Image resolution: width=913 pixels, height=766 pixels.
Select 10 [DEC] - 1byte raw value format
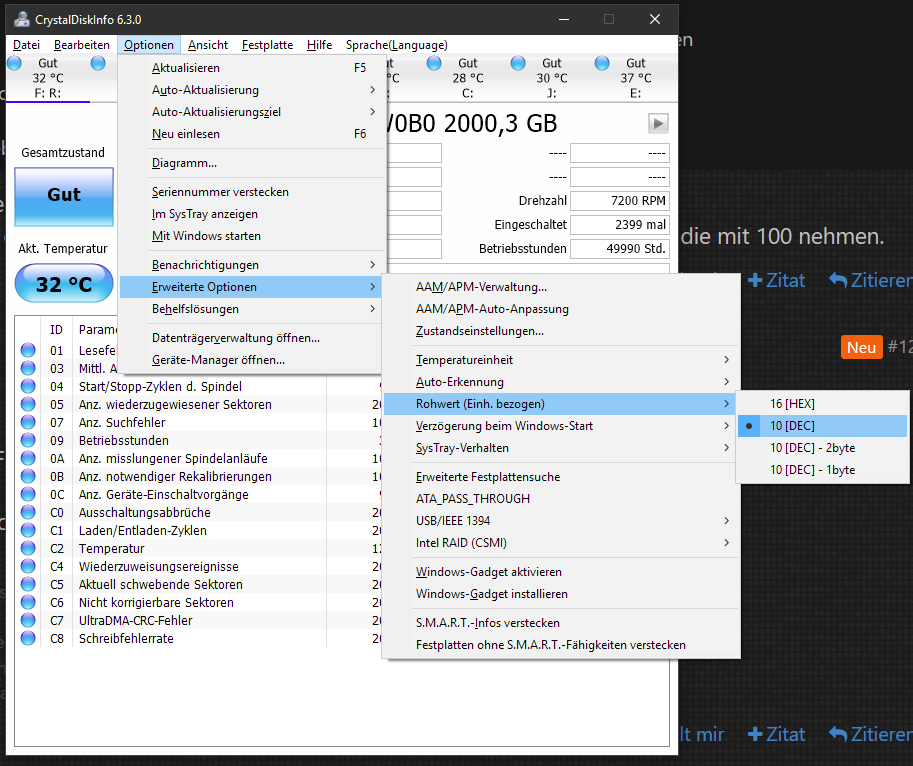click(822, 470)
